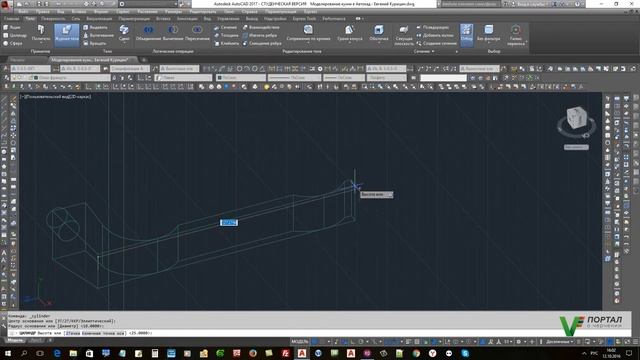Switch to the Поверхность ribbon tab
The width and height of the screenshot is (640, 360).
pos(53,19)
